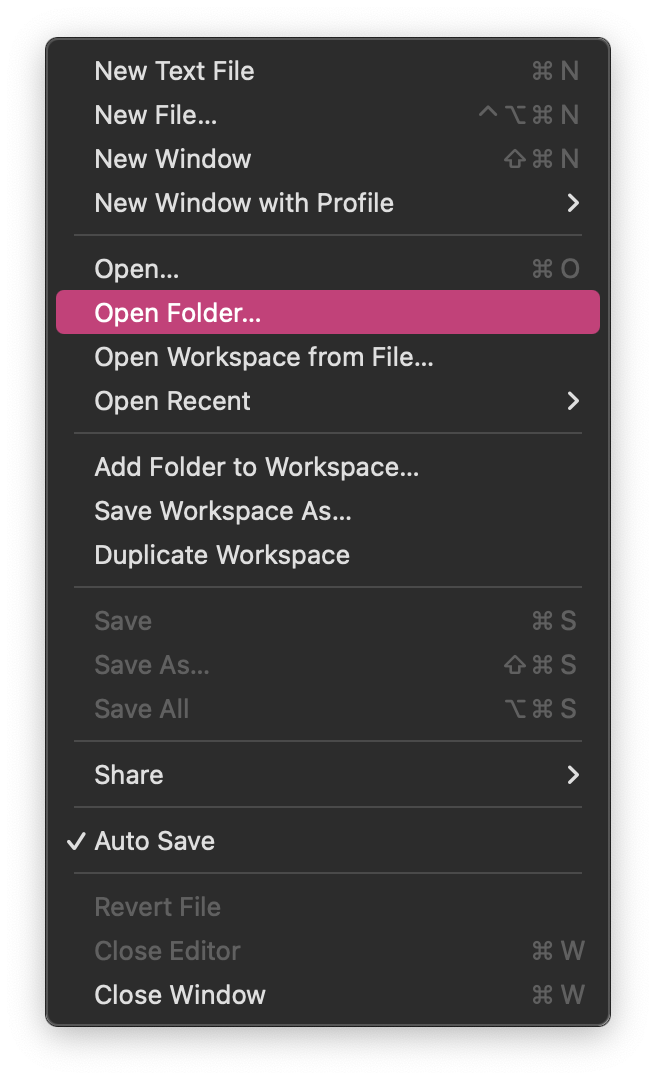Viewport: 656px width, 1080px height.
Task: Click the Share submenu arrow
Action: click(573, 775)
